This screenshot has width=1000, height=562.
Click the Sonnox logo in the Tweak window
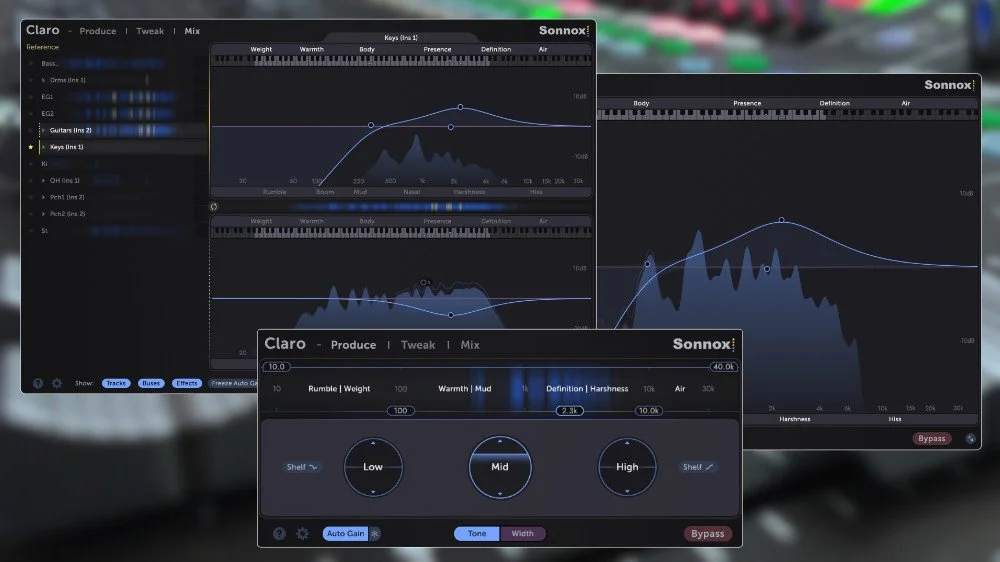[949, 85]
